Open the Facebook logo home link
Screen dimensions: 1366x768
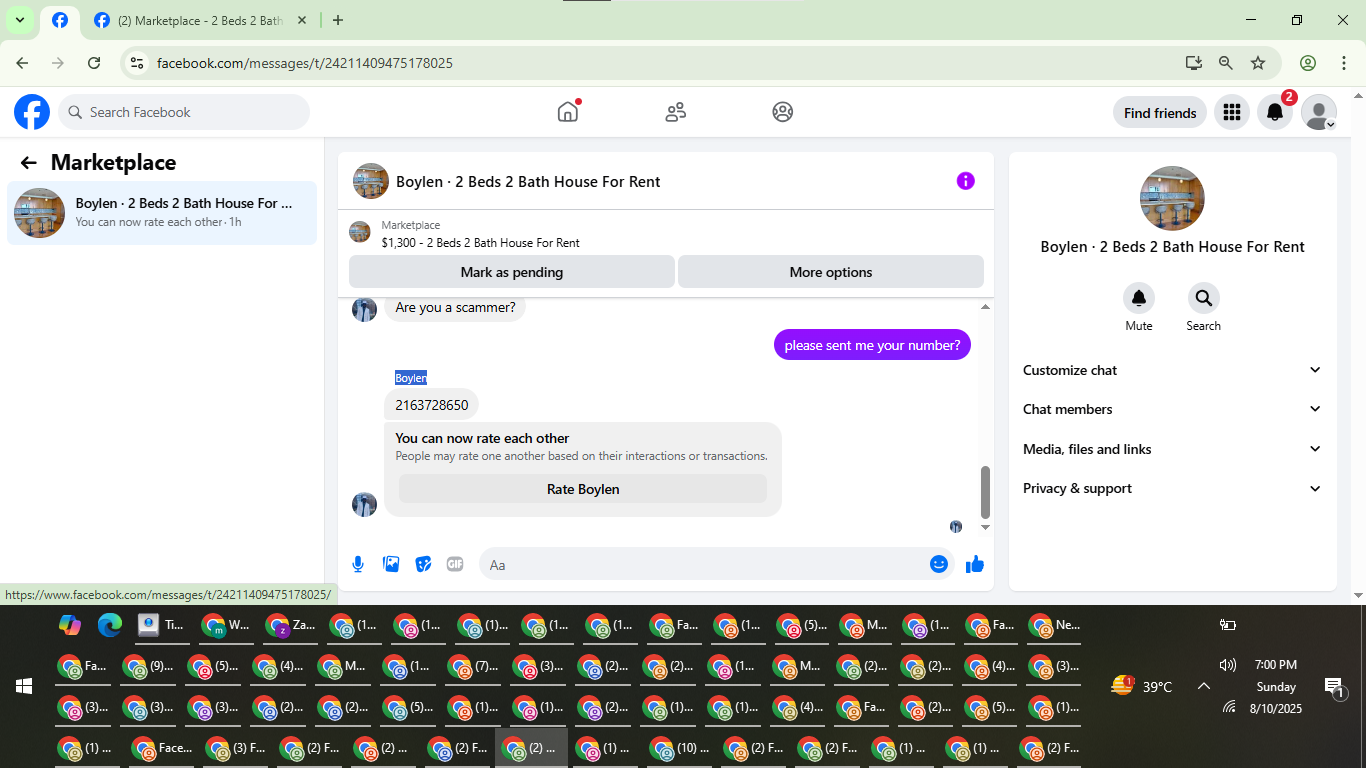(x=32, y=112)
